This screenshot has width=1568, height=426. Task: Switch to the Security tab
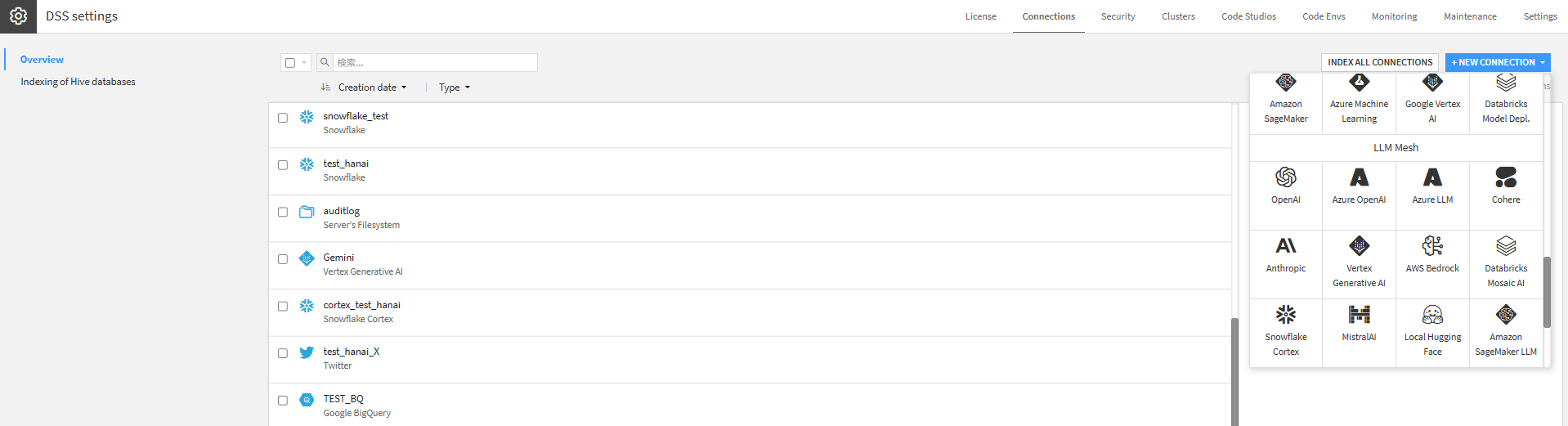click(1118, 16)
